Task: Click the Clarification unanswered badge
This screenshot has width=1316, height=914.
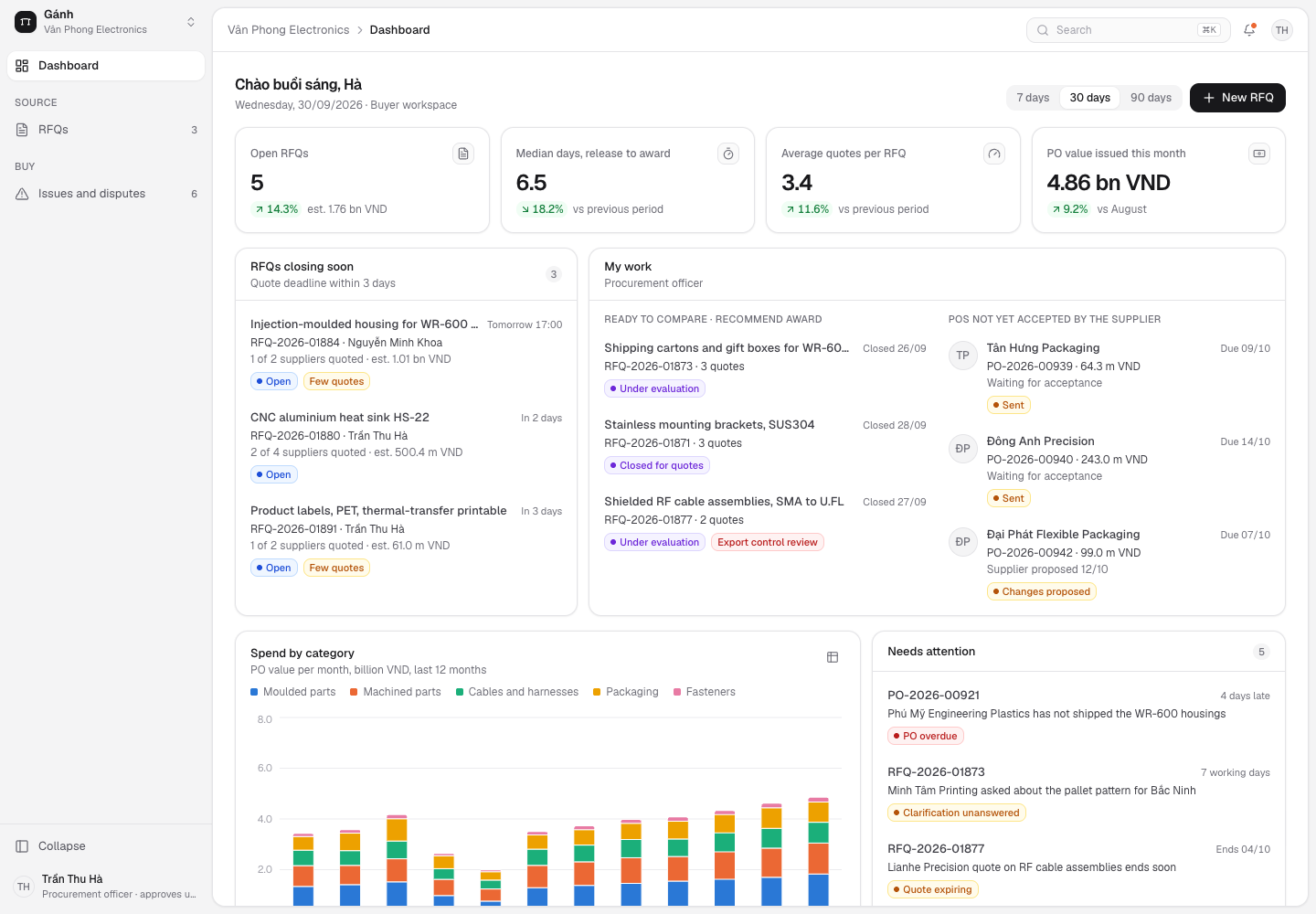Action: tap(956, 813)
